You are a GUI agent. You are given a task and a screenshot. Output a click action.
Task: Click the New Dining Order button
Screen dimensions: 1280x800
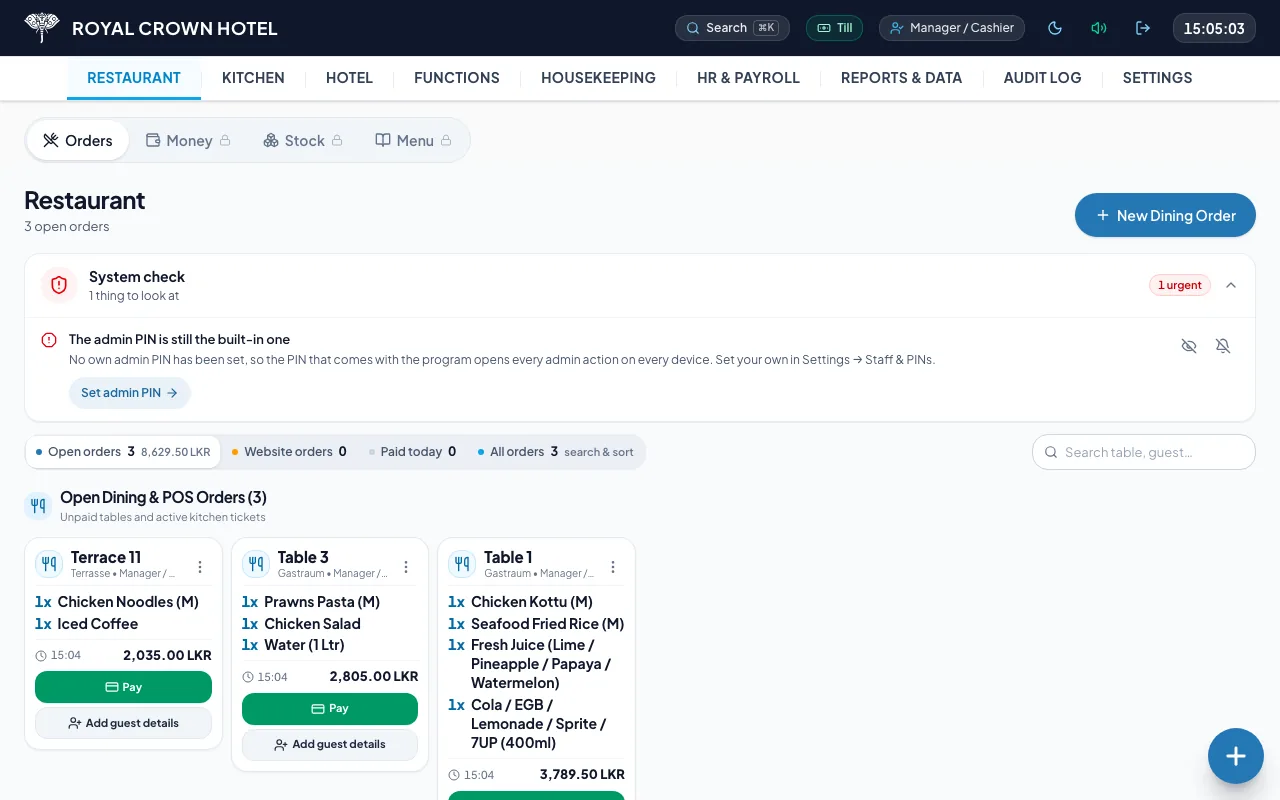[x=1165, y=215]
